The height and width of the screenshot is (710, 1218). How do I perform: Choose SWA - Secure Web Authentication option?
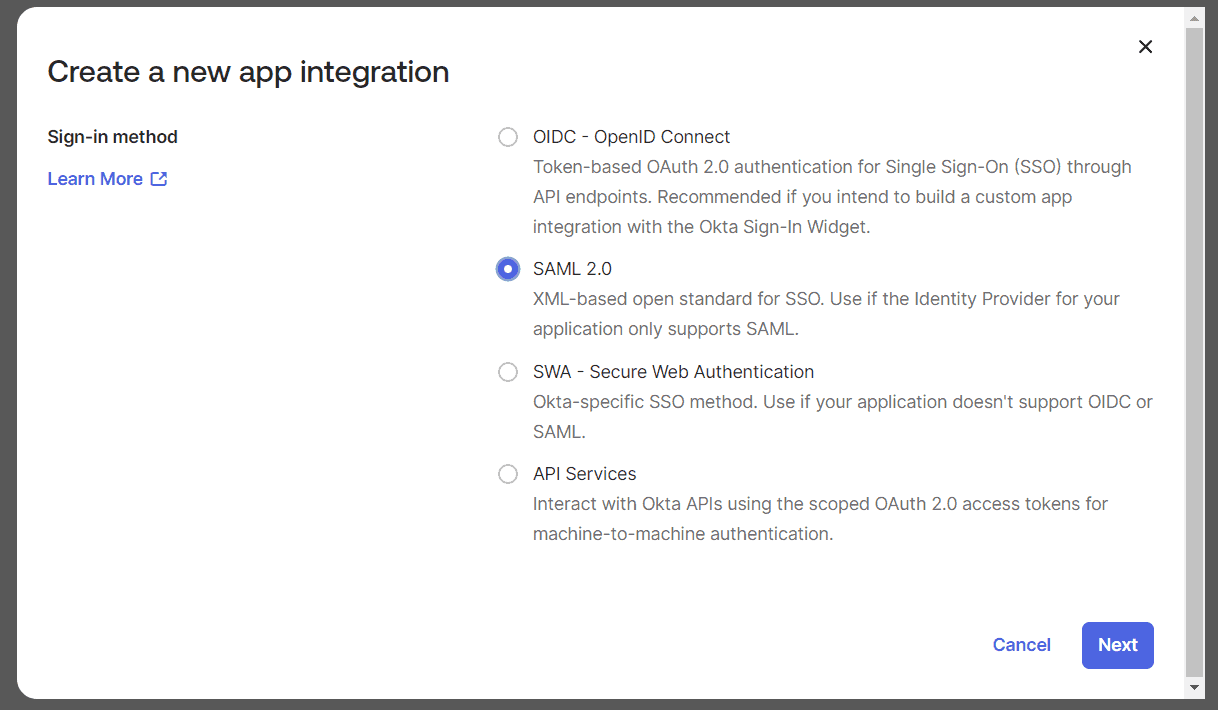[507, 371]
